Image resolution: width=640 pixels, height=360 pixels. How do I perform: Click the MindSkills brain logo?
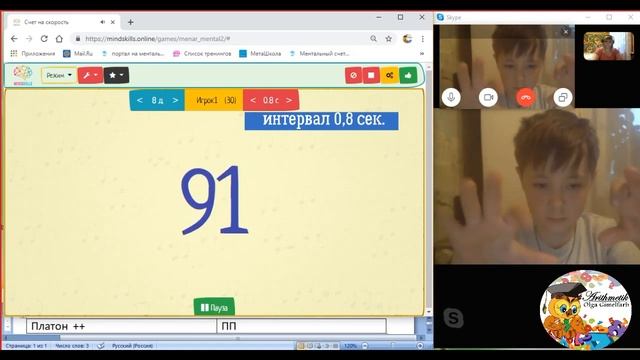(22, 75)
